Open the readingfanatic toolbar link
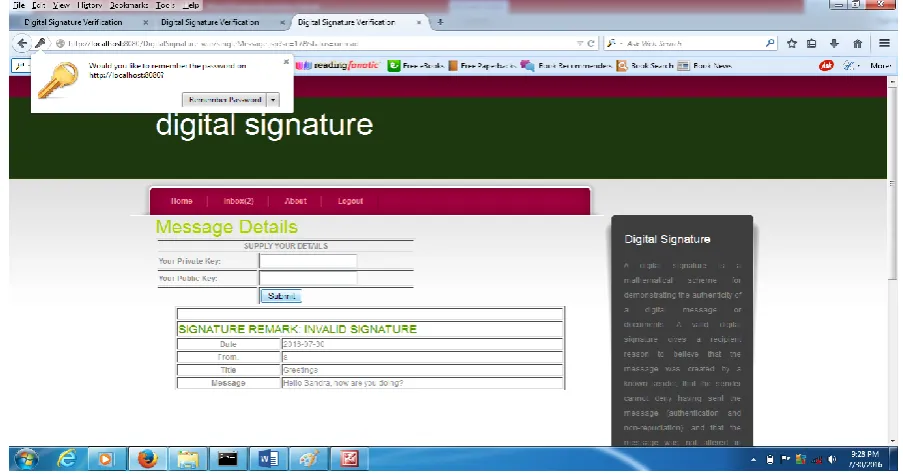The width and height of the screenshot is (903, 474). point(337,66)
